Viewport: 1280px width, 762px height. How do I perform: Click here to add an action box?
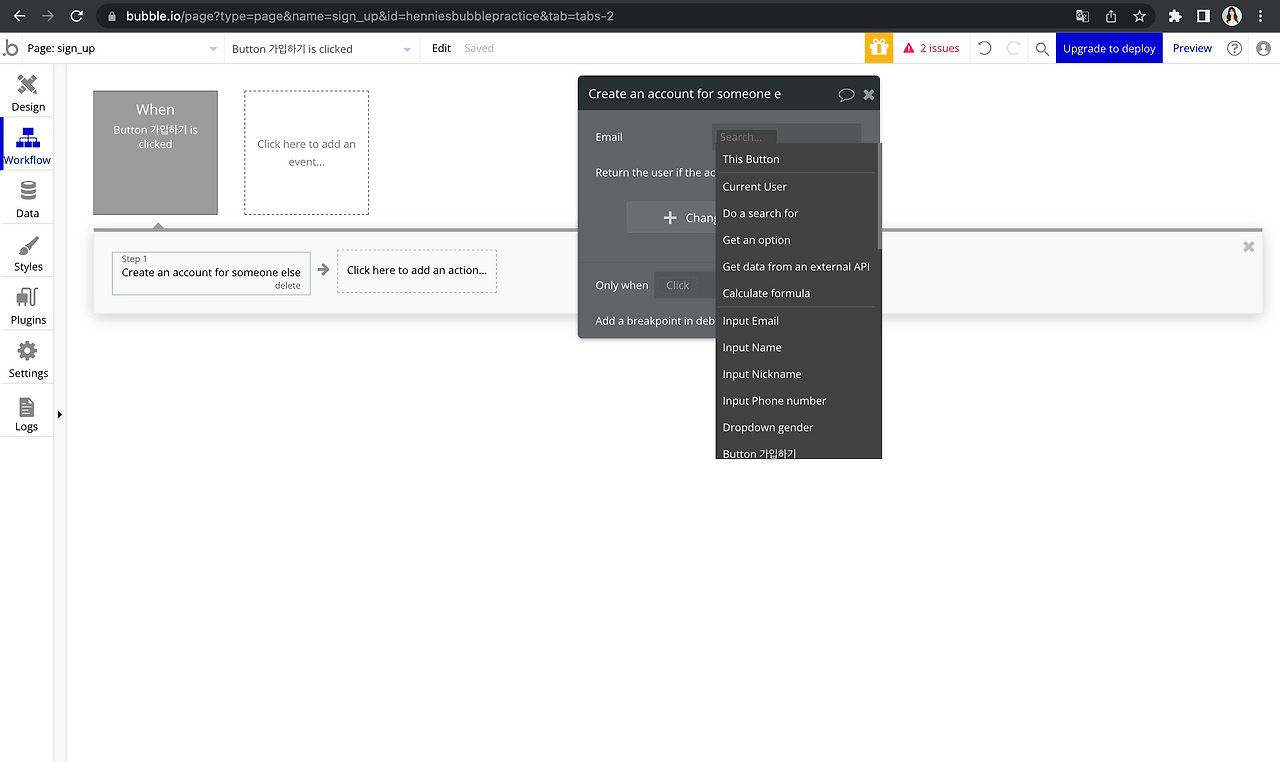coord(417,271)
